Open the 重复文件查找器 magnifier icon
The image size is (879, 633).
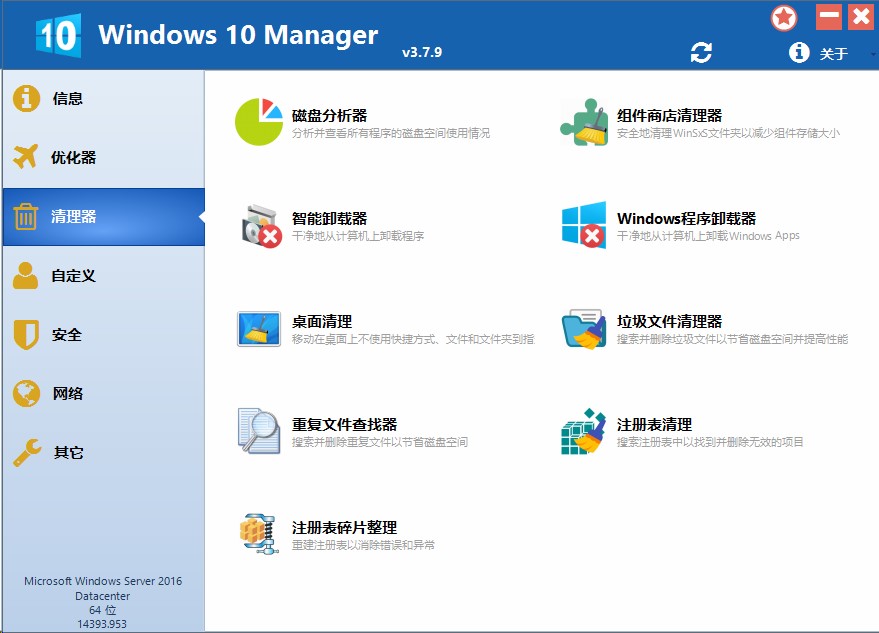coord(259,431)
